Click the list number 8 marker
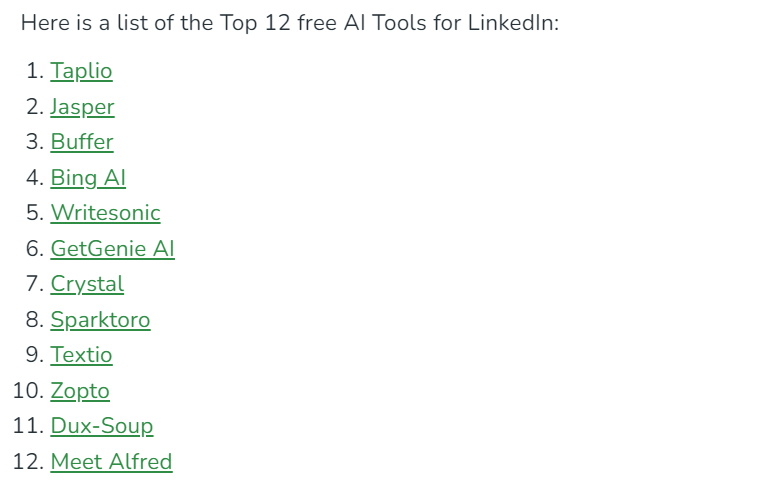The height and width of the screenshot is (484, 765). [35, 320]
